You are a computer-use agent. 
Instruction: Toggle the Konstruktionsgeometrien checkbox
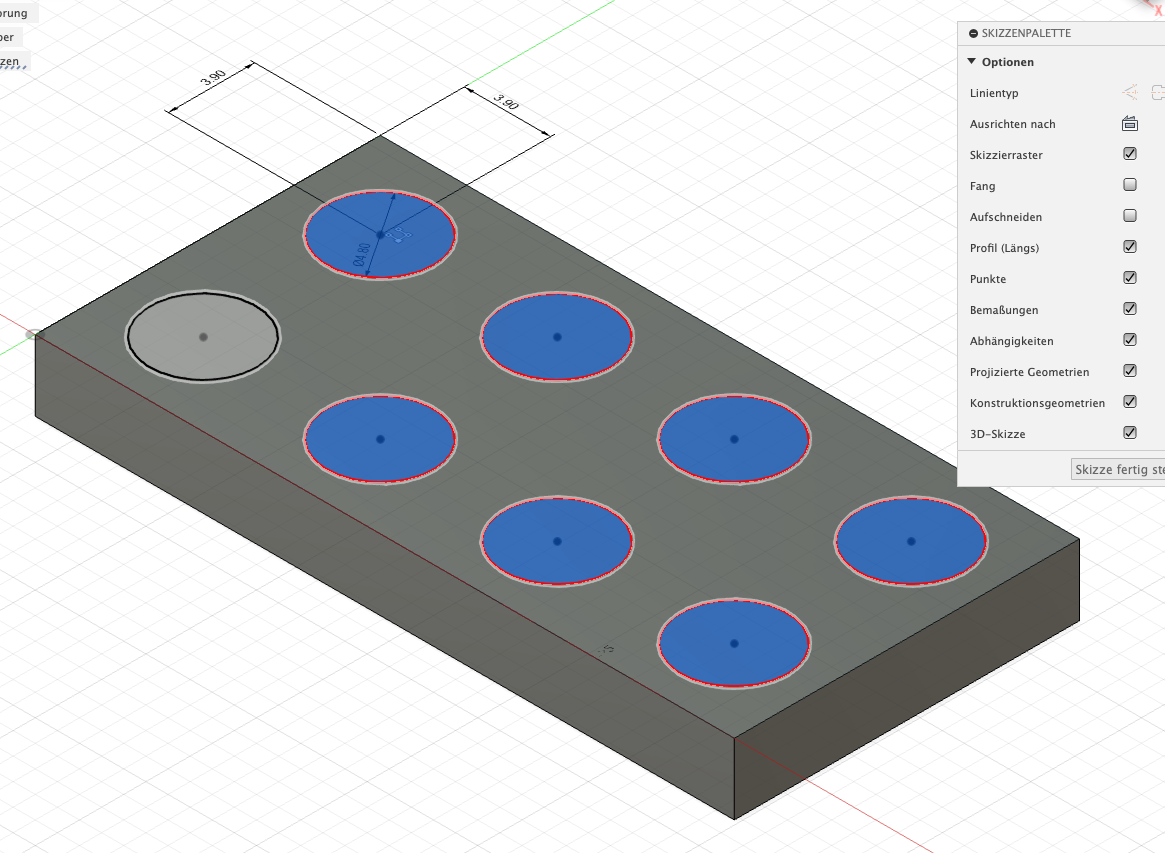1130,402
